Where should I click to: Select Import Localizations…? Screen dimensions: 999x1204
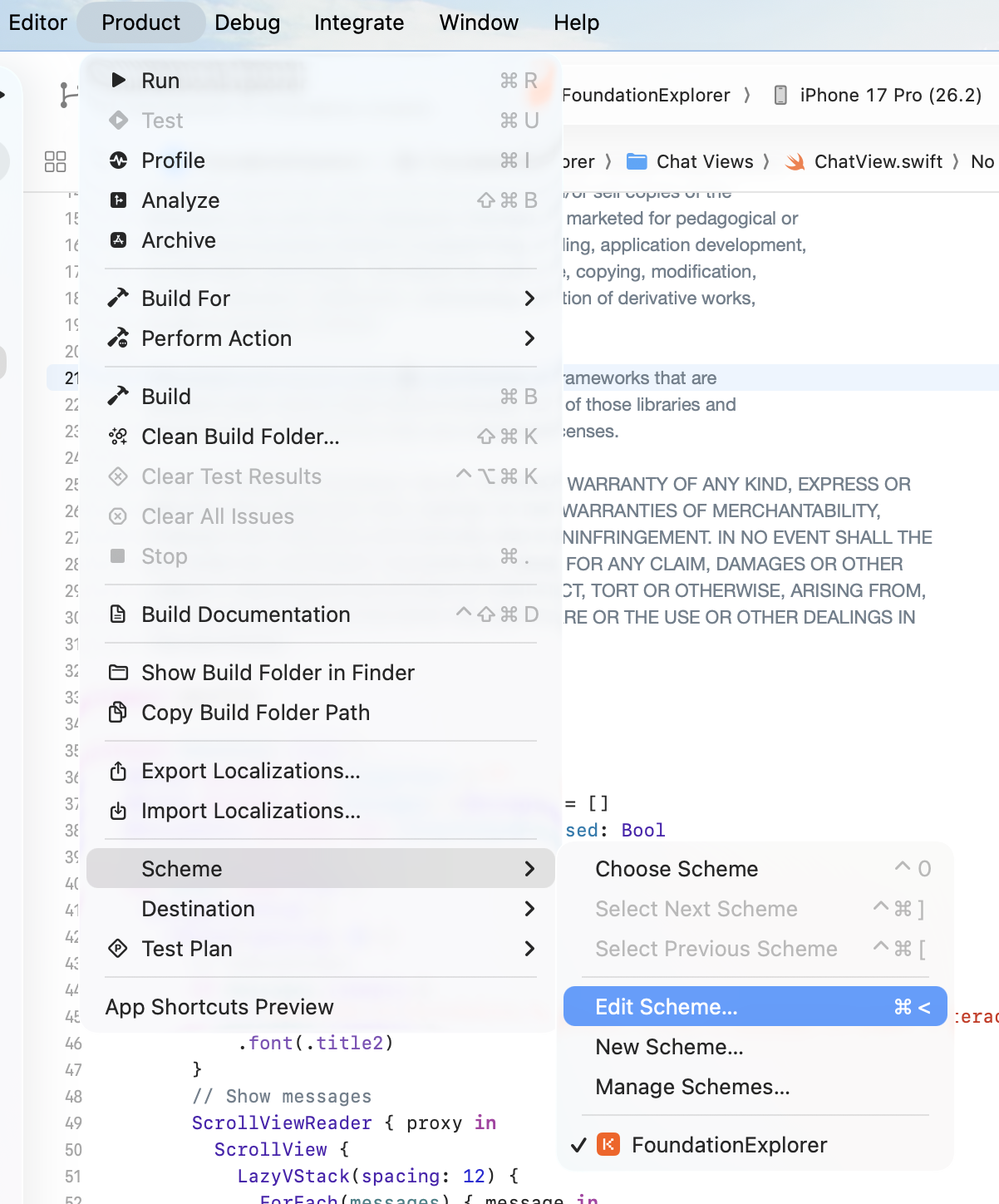[x=321, y=811]
